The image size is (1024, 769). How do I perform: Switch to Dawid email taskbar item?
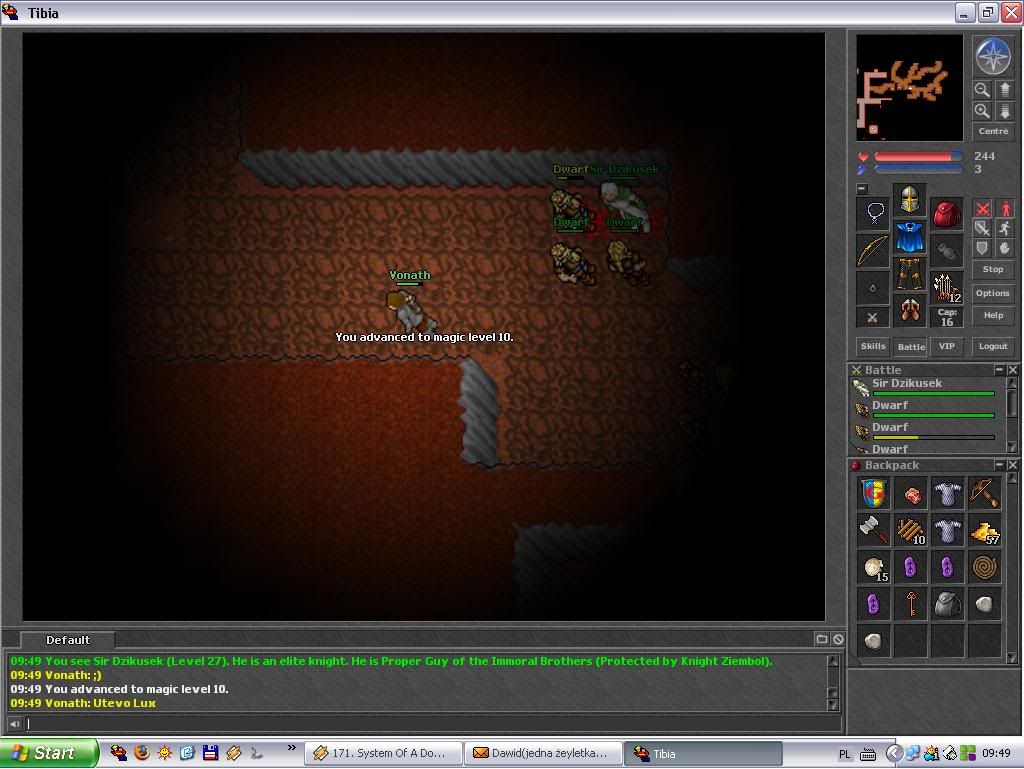tap(543, 753)
